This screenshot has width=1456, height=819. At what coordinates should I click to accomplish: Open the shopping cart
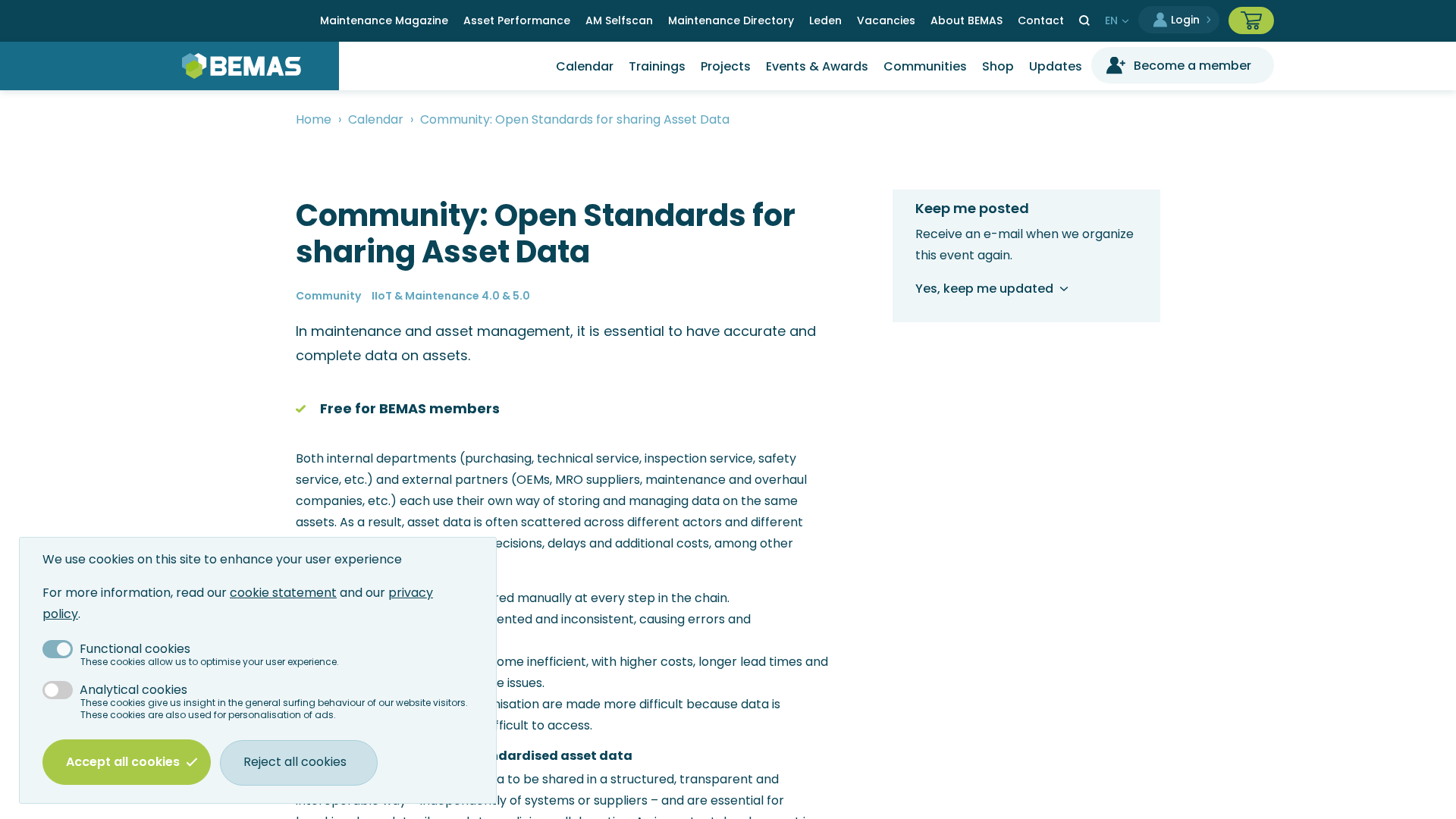[x=1251, y=20]
